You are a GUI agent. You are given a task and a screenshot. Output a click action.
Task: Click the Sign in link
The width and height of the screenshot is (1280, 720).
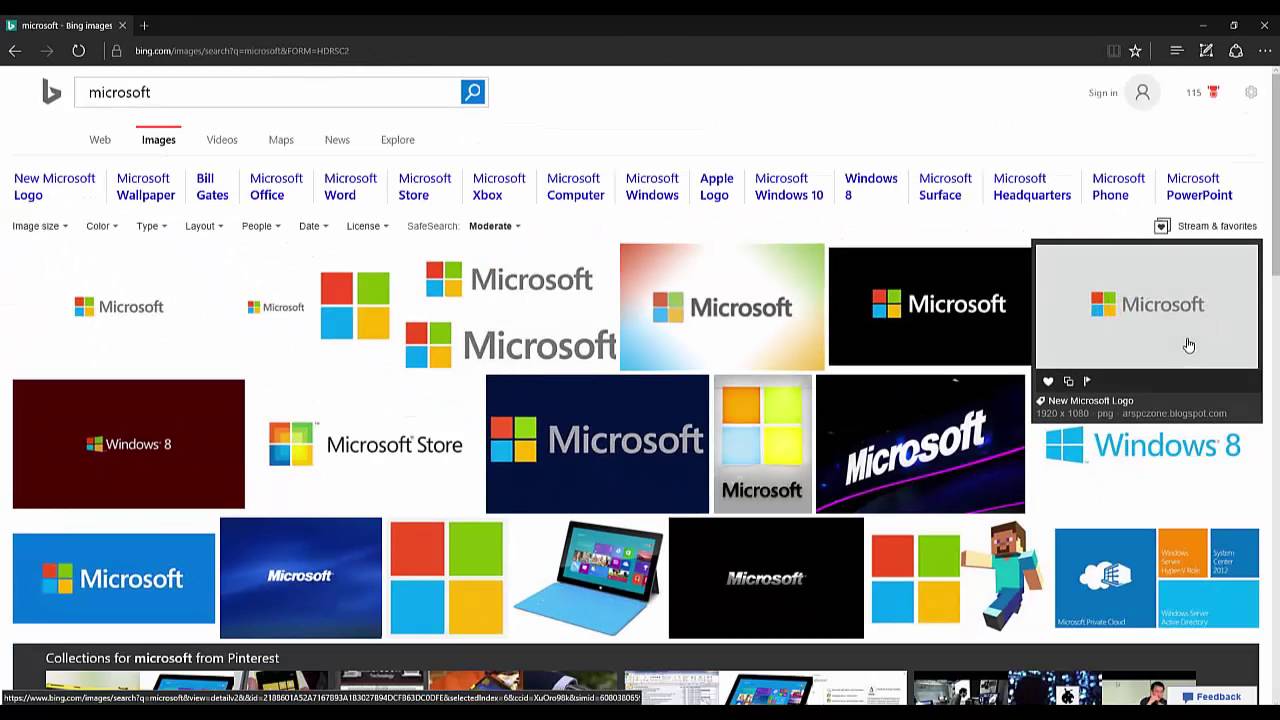pos(1102,92)
